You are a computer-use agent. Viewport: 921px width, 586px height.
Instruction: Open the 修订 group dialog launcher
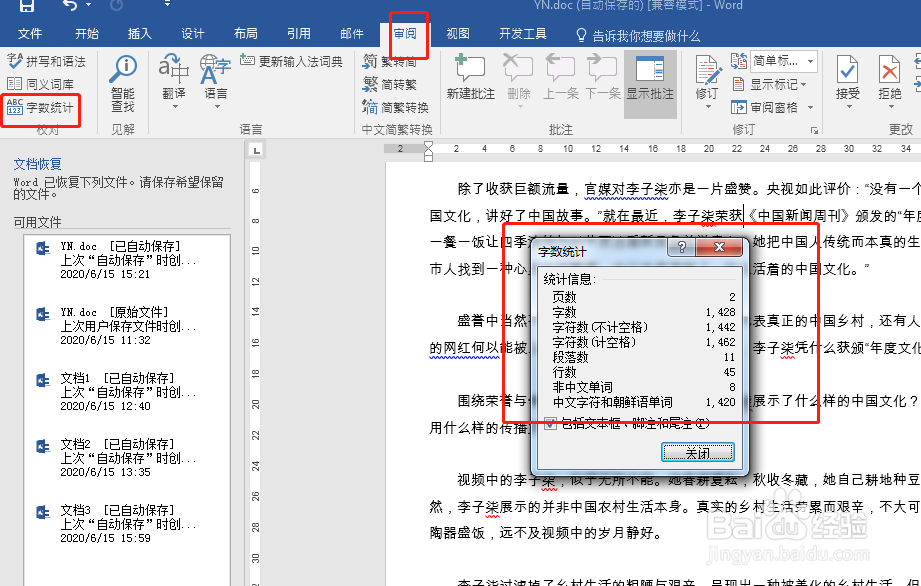point(815,131)
